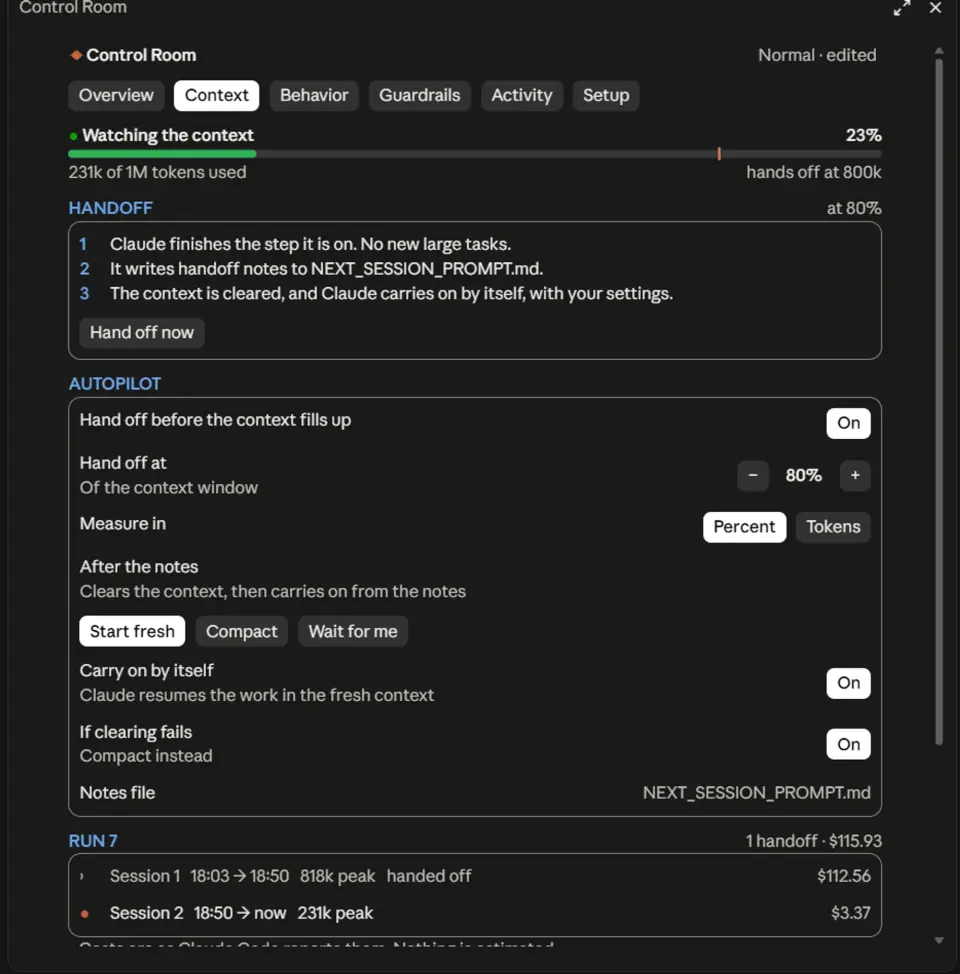Click the orange diamond Control Room icon
Screen dimensions: 960x974
click(x=76, y=55)
